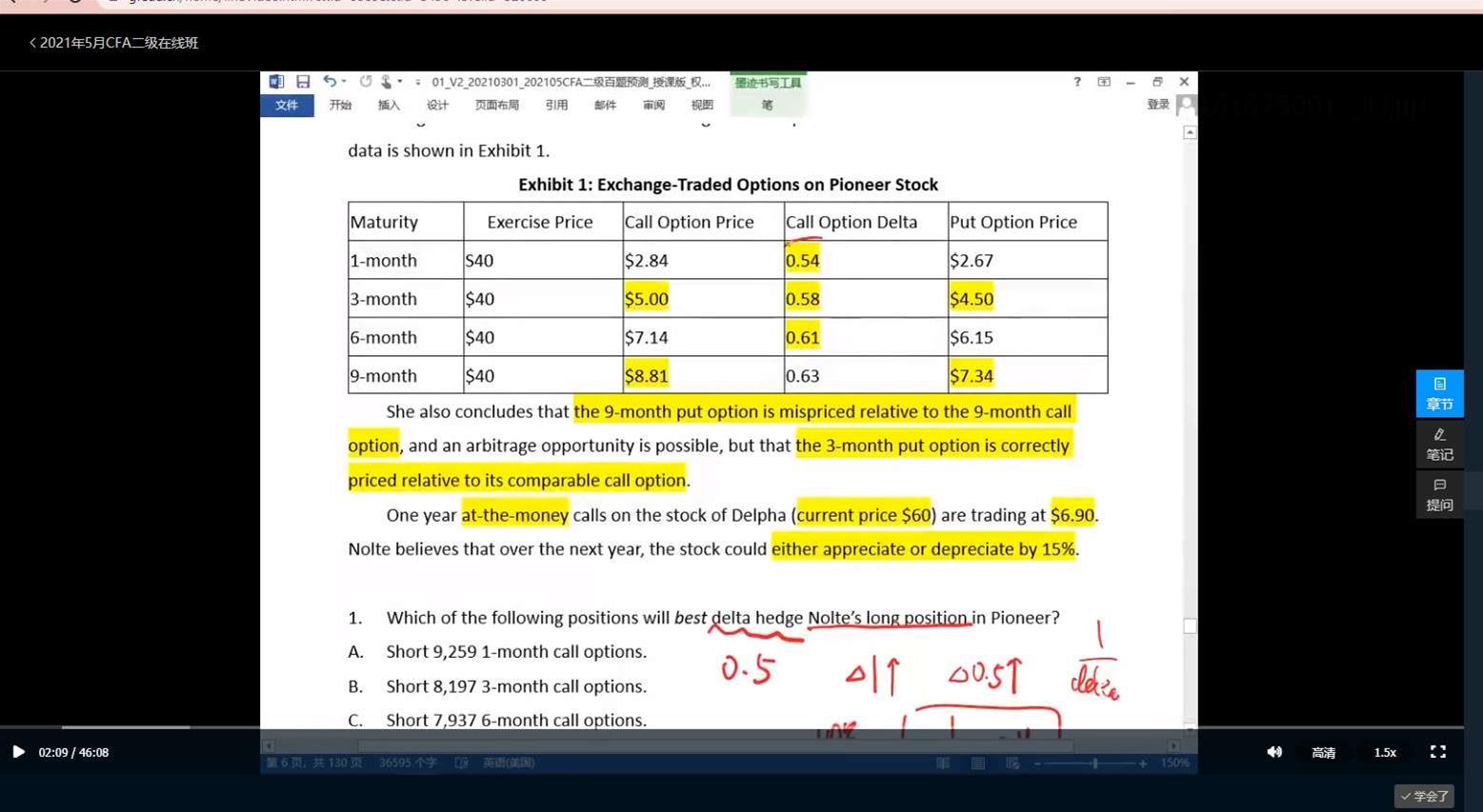Click the 0.63 delta cell
The height and width of the screenshot is (812, 1483).
[866, 375]
